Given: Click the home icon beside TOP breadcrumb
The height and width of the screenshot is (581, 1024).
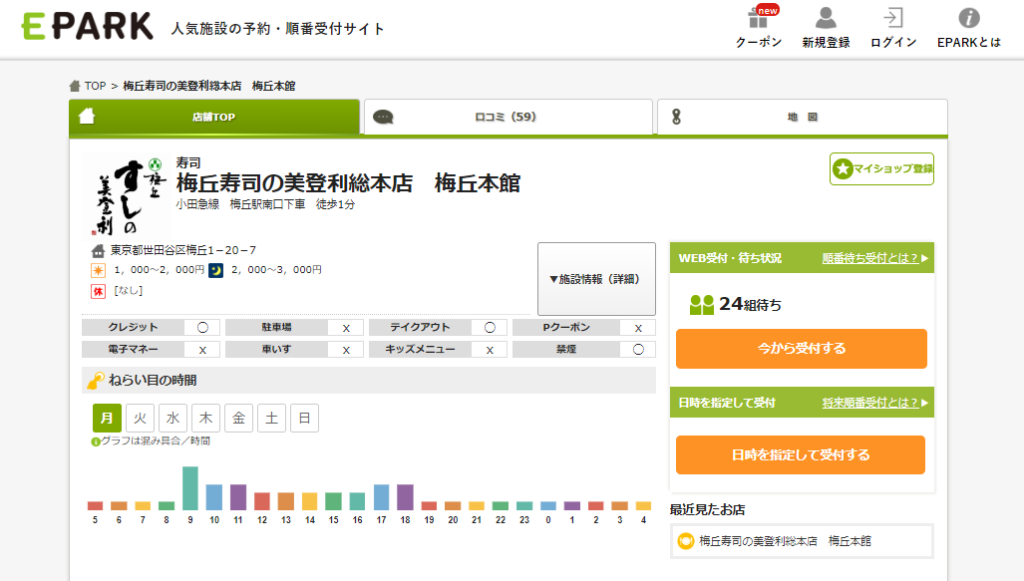Looking at the screenshot, I should click(x=74, y=86).
